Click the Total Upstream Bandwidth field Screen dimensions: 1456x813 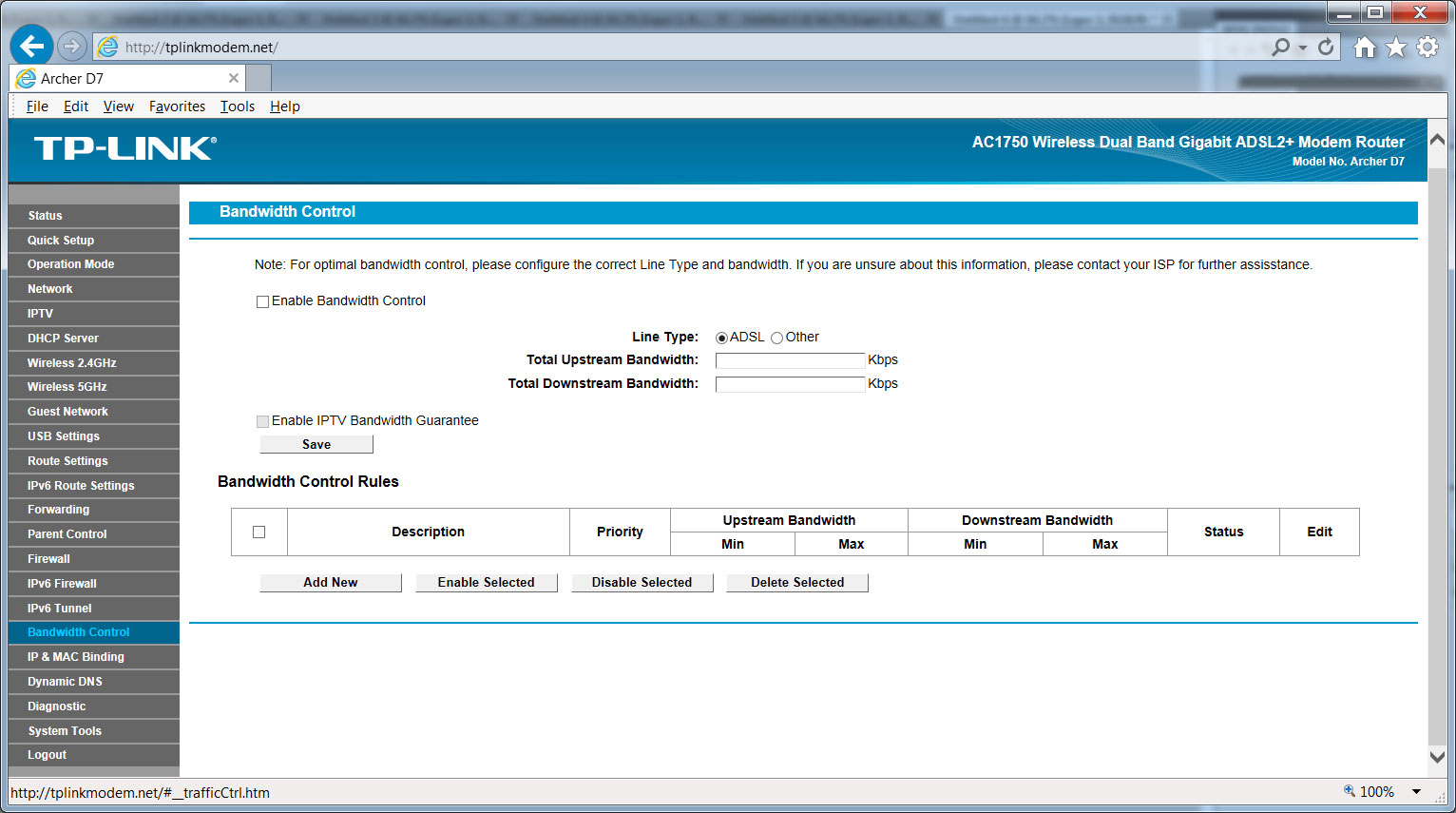click(790, 360)
